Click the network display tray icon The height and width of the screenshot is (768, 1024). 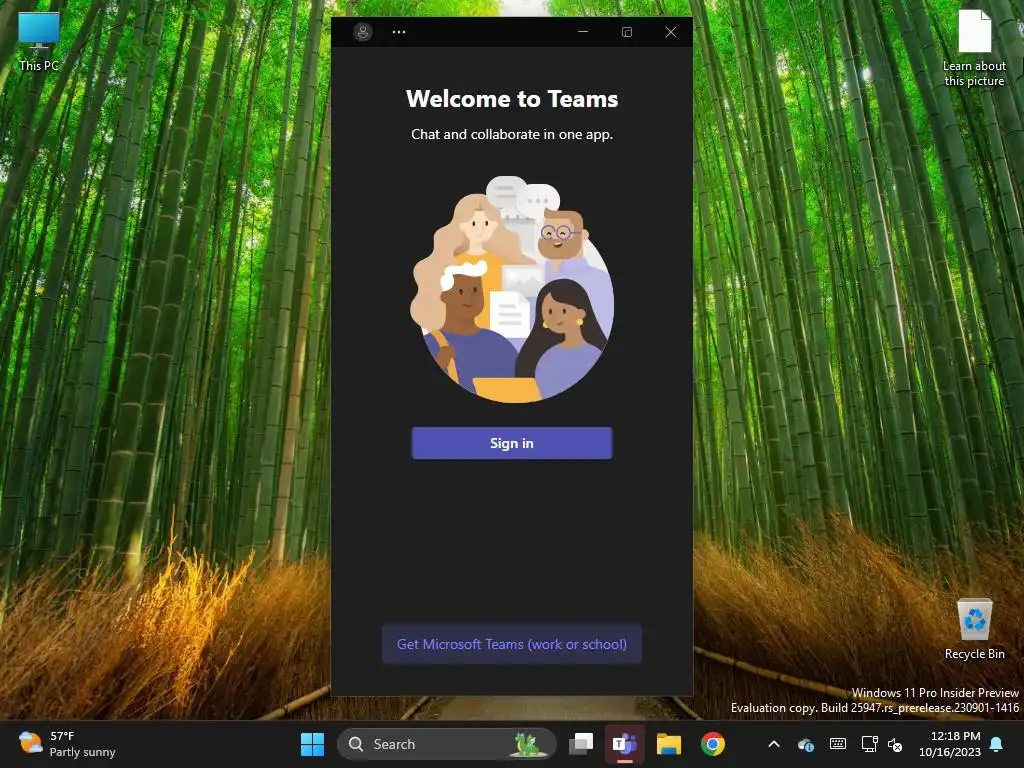pos(869,744)
